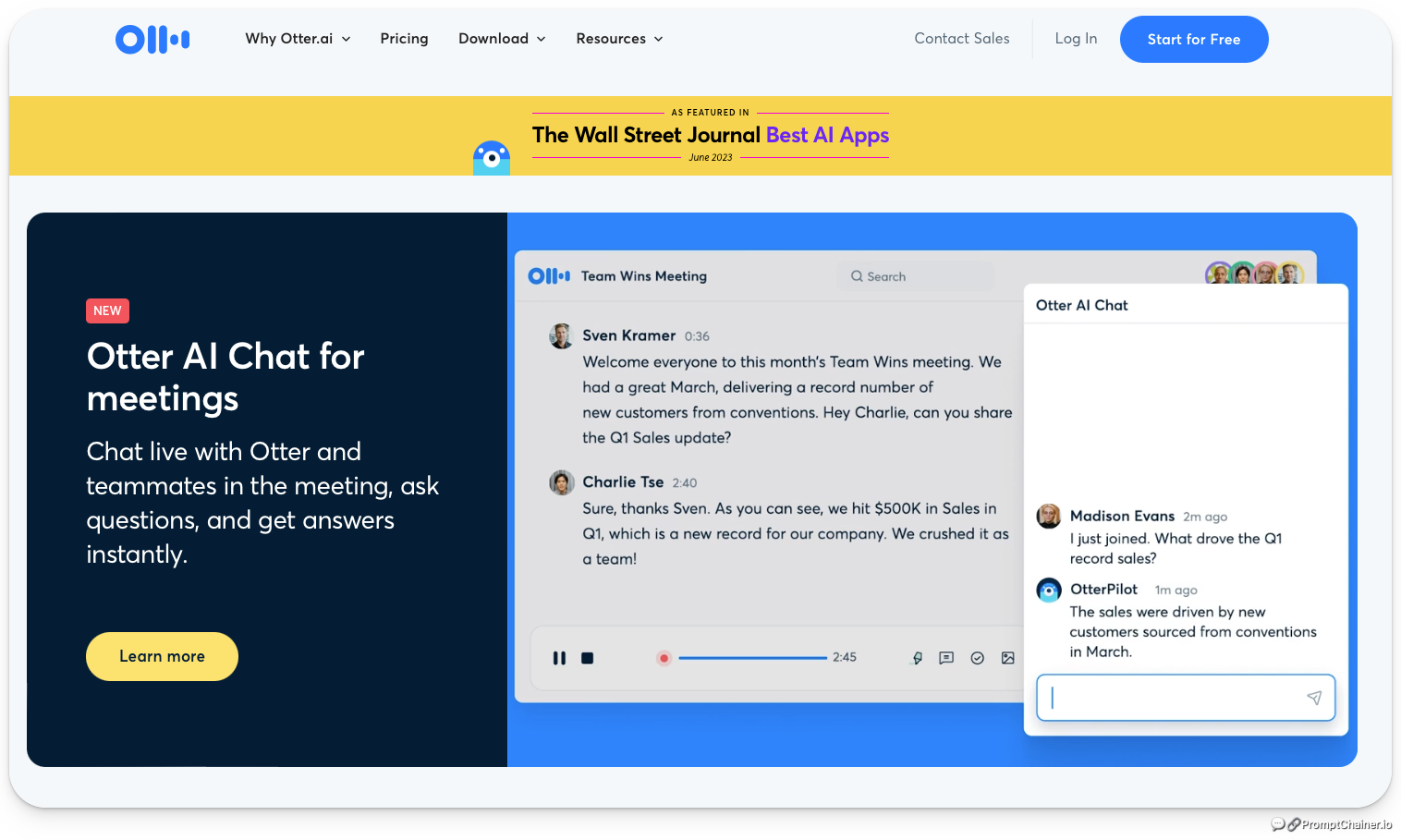Click Madison Evans's avatar in the chat
This screenshot has width=1401, height=840.
pos(1048,516)
